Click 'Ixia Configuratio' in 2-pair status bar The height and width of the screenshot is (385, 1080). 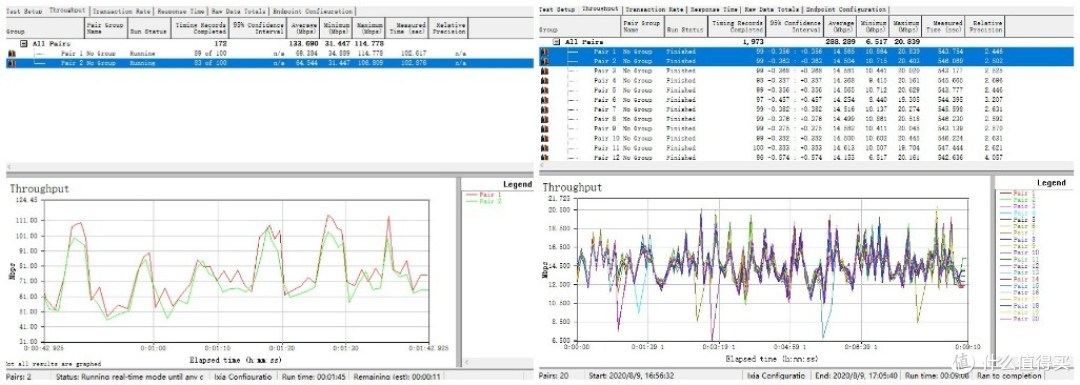tap(244, 377)
